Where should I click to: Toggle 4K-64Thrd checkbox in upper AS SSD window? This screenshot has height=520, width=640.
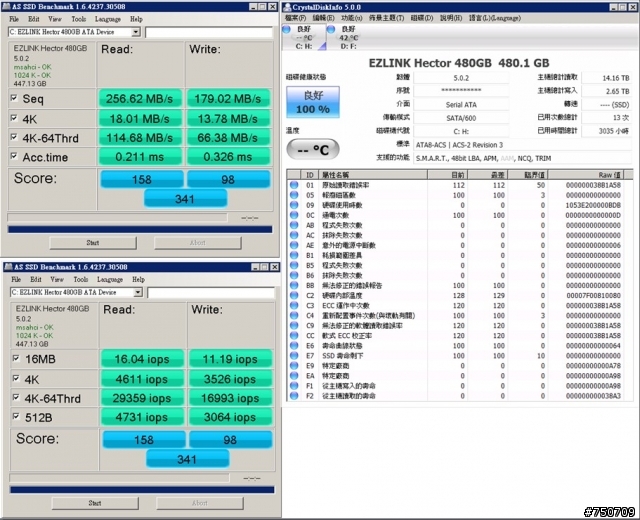pyautogui.click(x=14, y=137)
